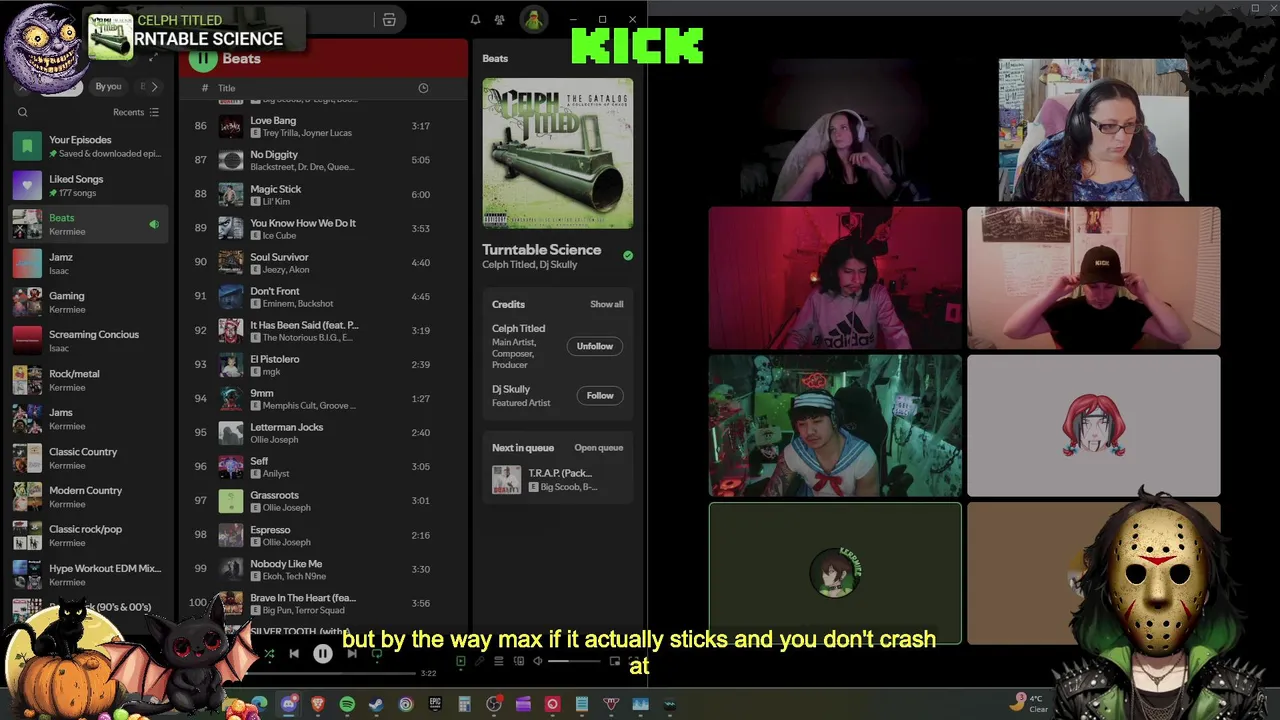Skip to the next track
The width and height of the screenshot is (1280, 720).
pyautogui.click(x=351, y=654)
